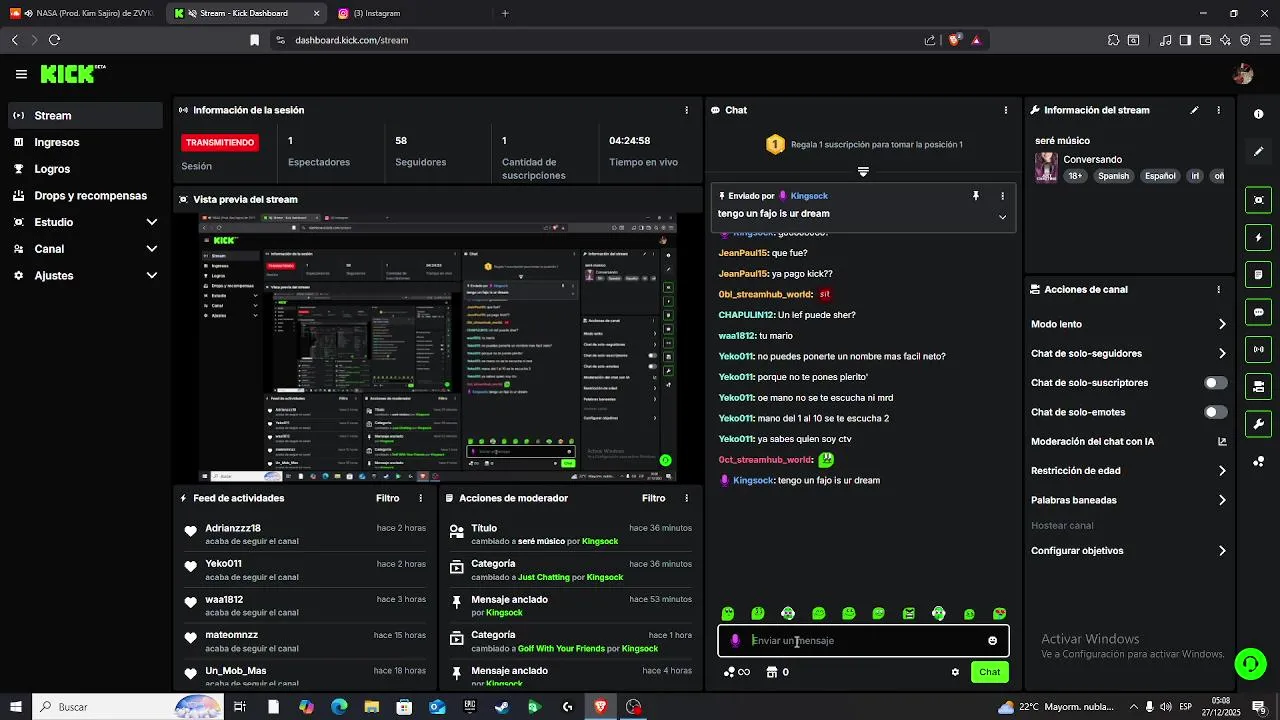Toggle the stream preview widget icon in right rail
Viewport: 1280px width, 720px height.
tap(1258, 200)
